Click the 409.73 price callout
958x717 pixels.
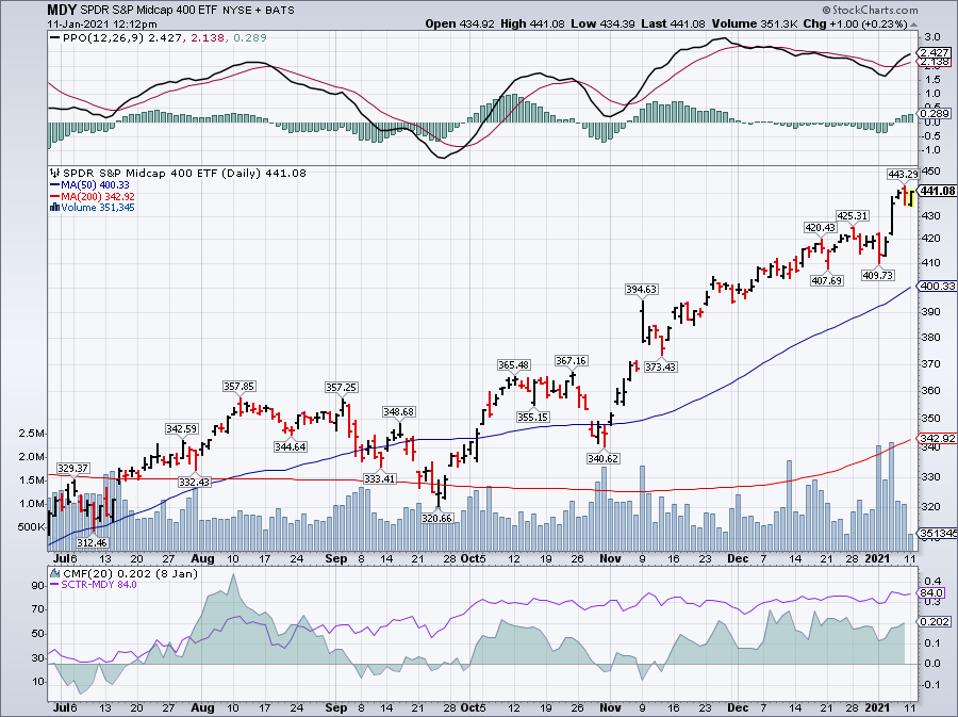pyautogui.click(x=877, y=275)
